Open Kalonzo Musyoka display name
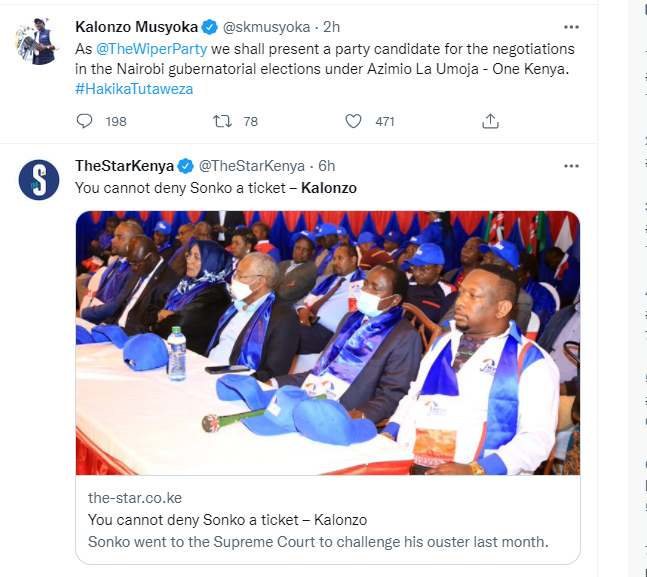Viewport: 647px width, 577px height. pos(136,27)
